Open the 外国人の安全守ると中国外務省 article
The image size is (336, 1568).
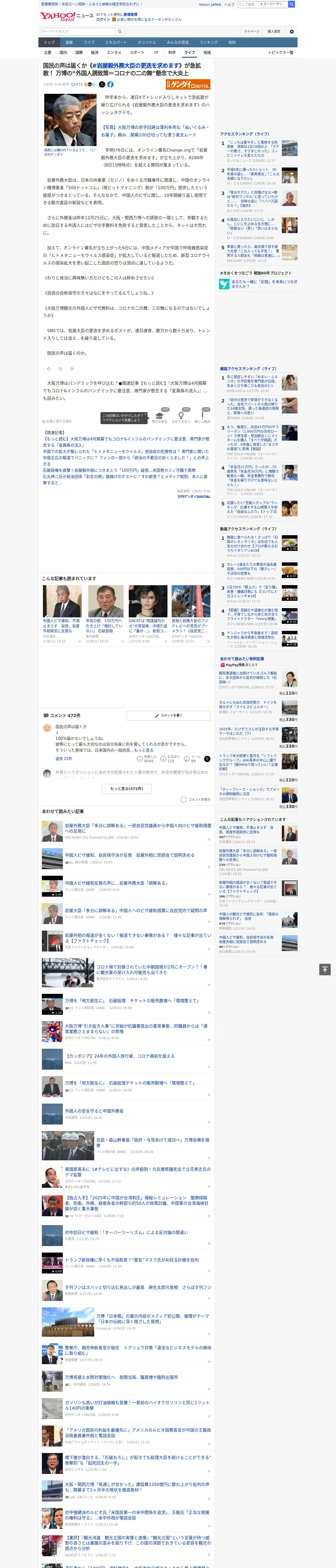(94, 1111)
